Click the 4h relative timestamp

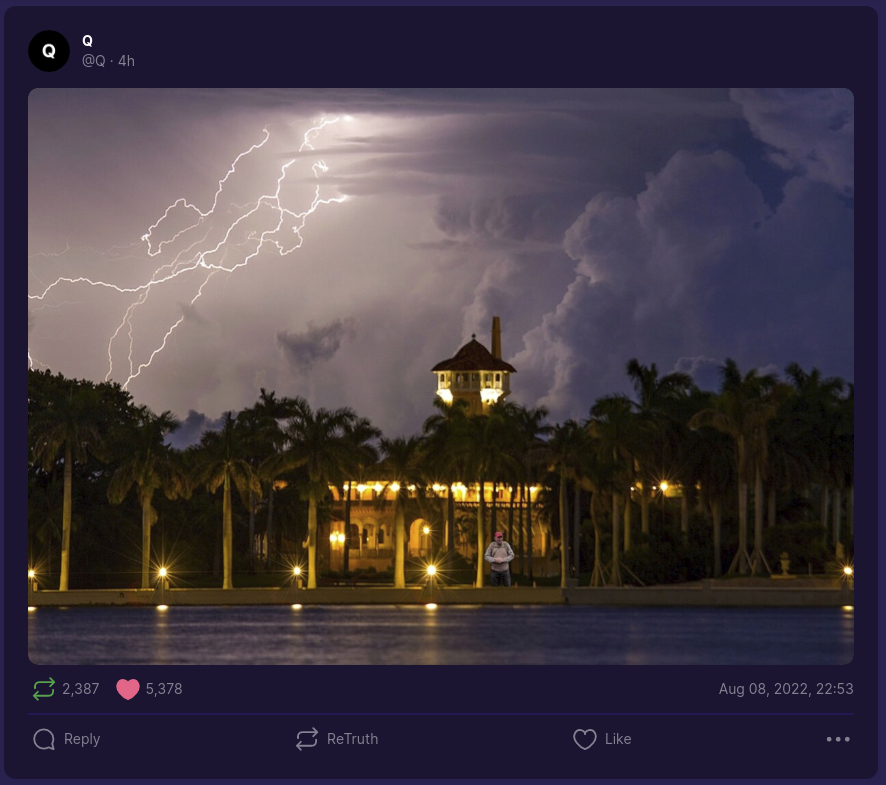127,60
